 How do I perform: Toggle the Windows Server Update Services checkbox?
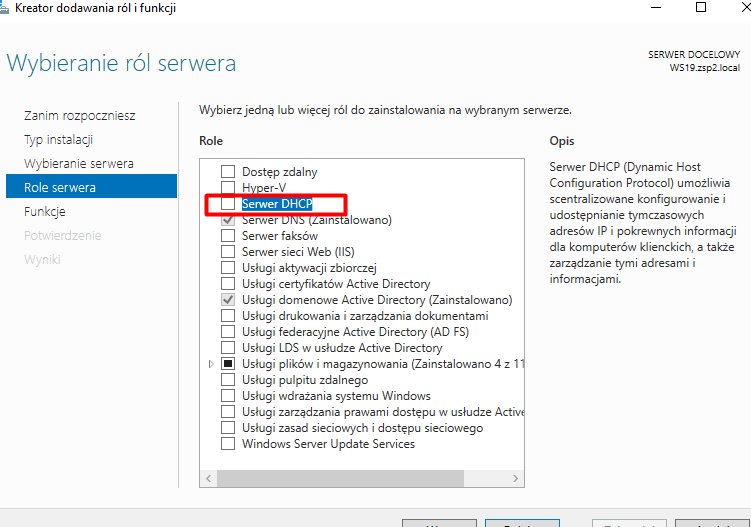pos(228,444)
